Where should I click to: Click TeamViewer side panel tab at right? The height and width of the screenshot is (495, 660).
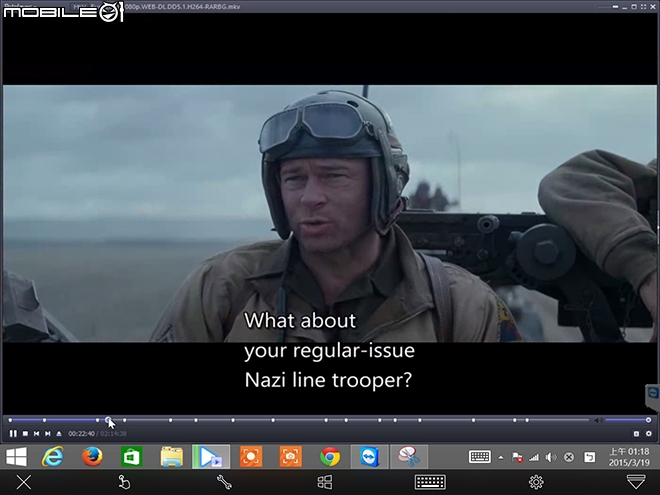pos(653,397)
